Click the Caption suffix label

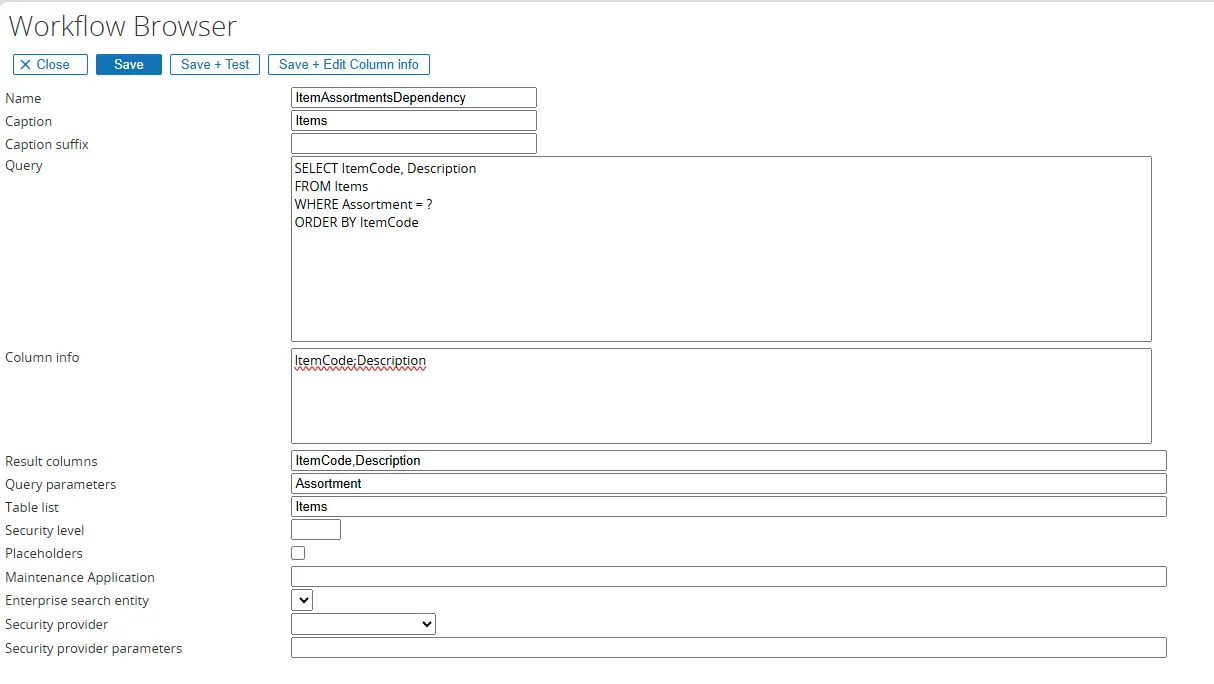click(x=47, y=144)
